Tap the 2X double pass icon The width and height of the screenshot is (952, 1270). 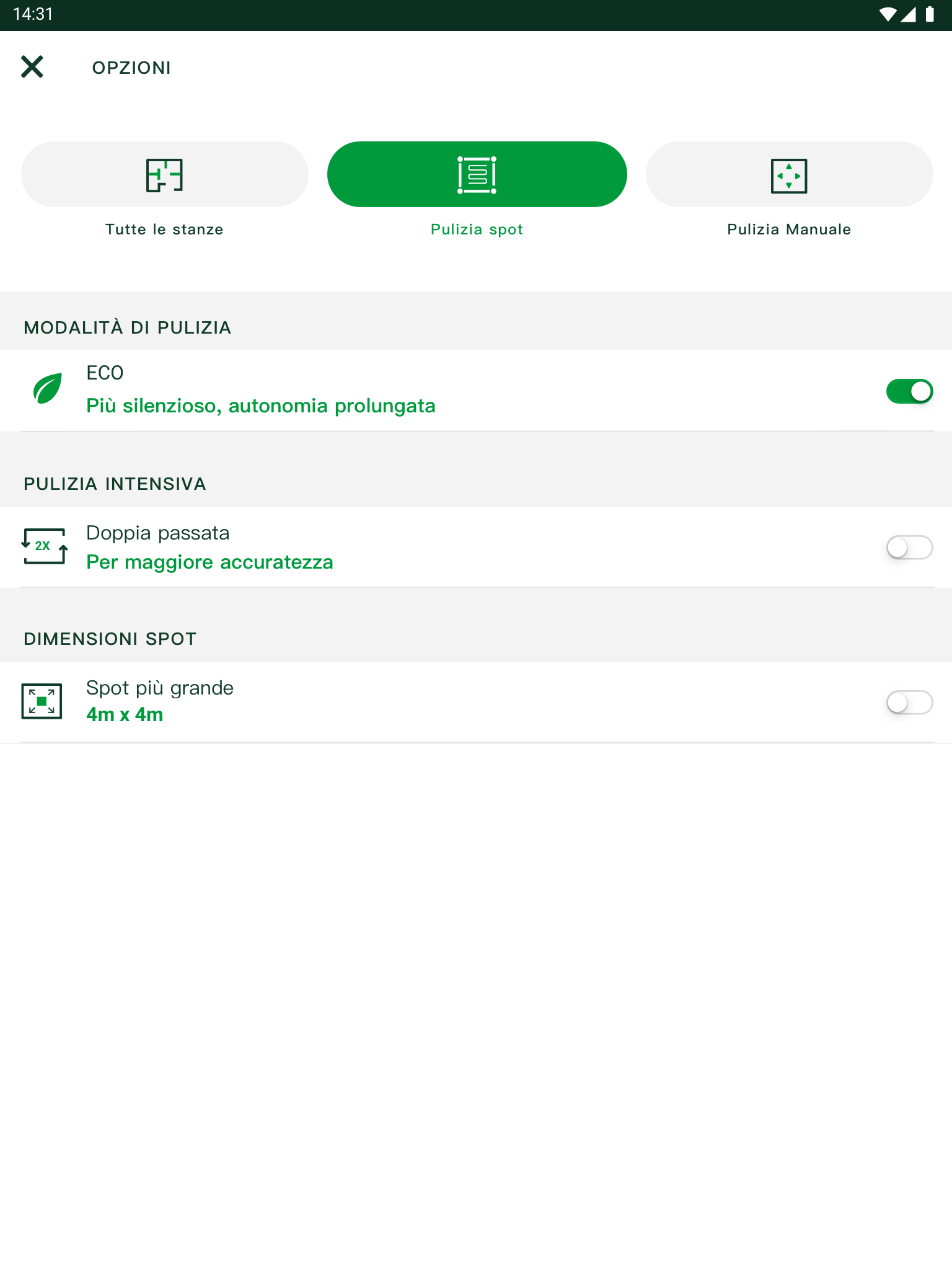pos(44,546)
